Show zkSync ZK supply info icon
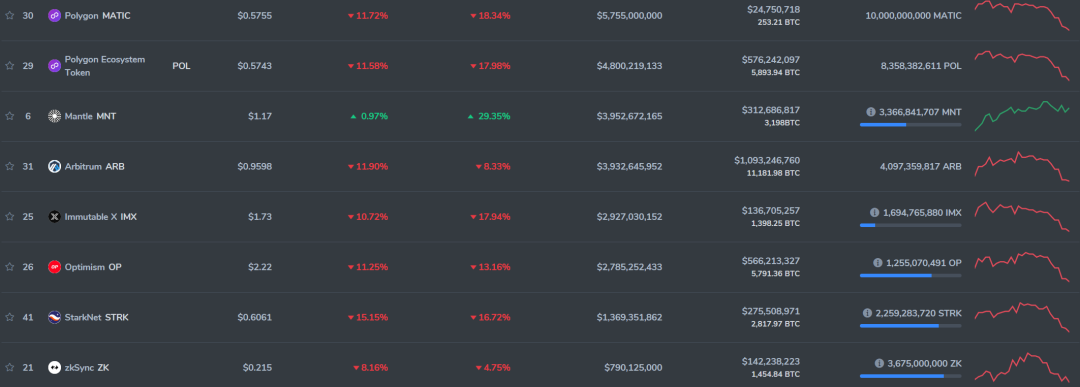Viewport: 1080px width, 387px height. pyautogui.click(x=880, y=363)
